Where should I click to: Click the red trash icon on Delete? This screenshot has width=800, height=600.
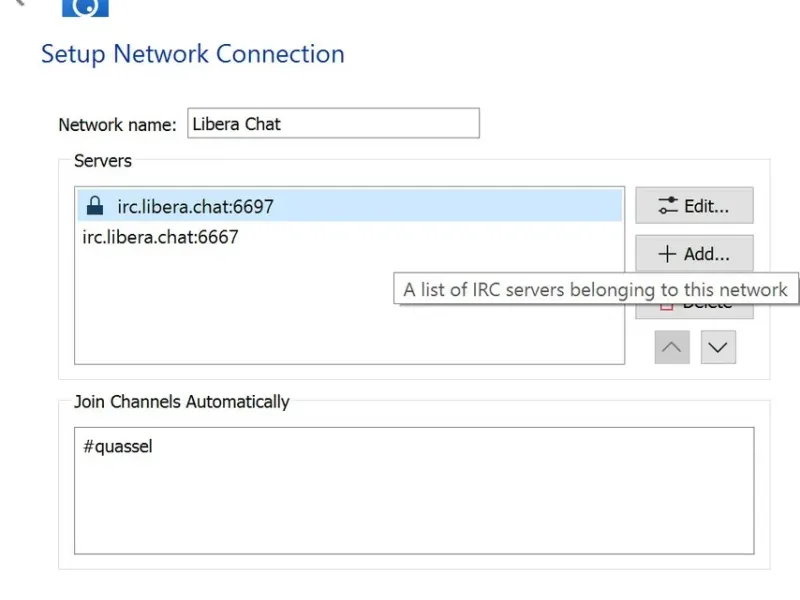(666, 304)
